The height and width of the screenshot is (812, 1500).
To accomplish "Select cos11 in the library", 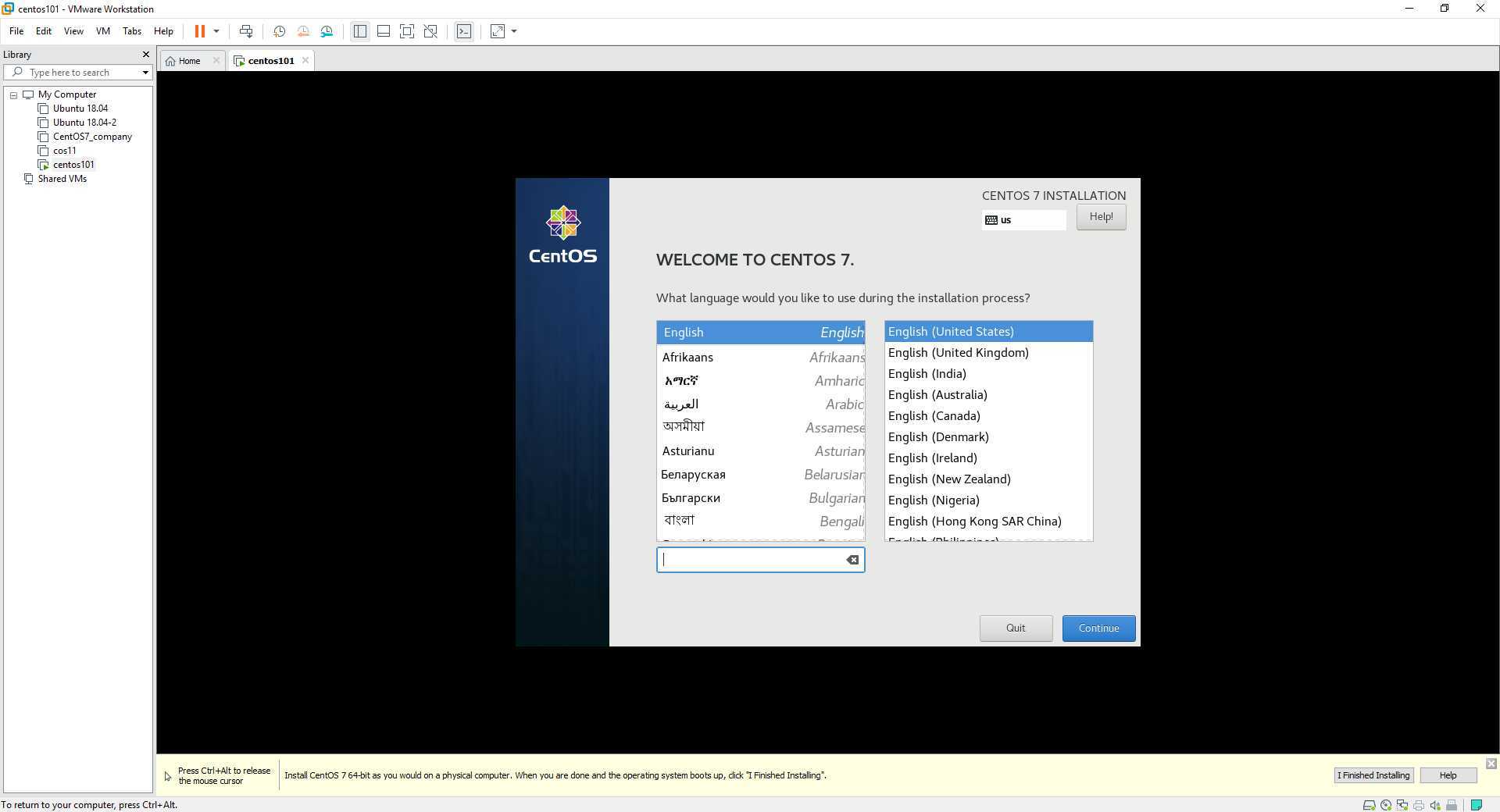I will tap(64, 151).
